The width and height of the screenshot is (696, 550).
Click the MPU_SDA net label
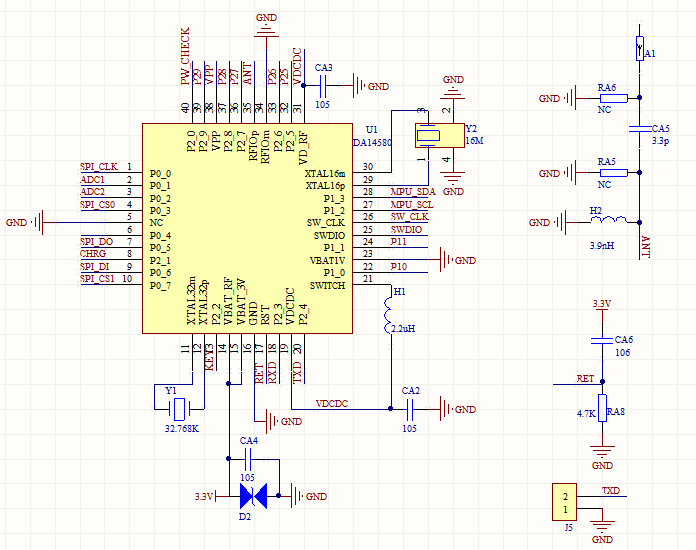click(x=412, y=191)
